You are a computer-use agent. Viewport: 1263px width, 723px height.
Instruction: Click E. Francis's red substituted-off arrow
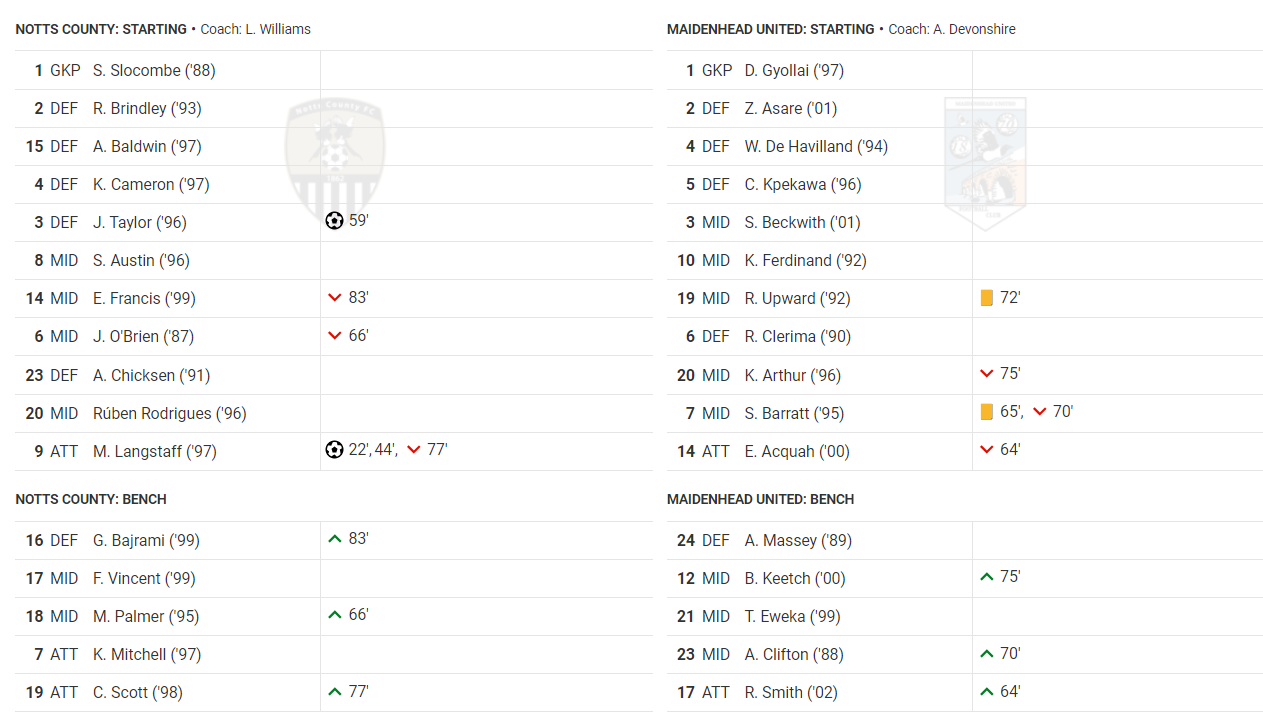tap(335, 298)
